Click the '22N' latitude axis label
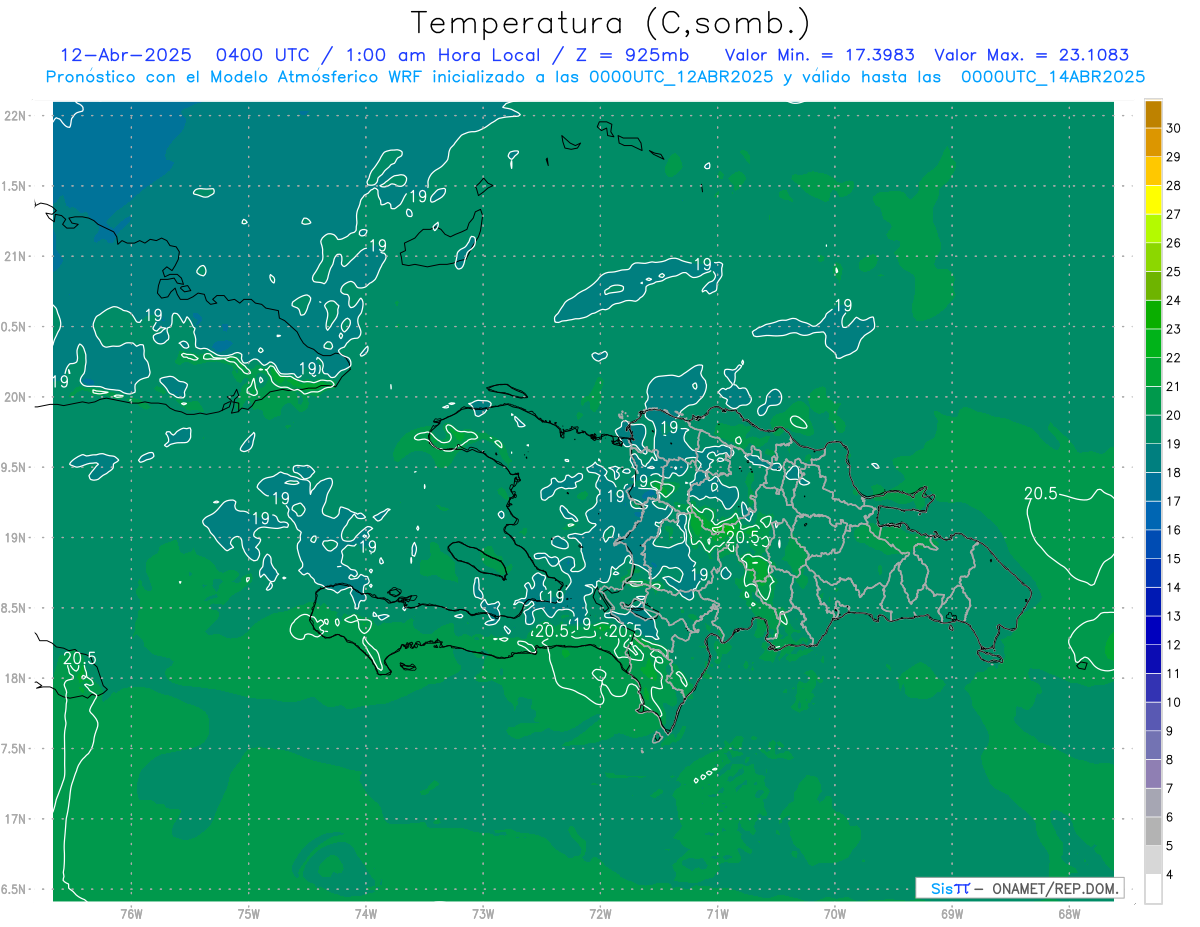 [15, 116]
